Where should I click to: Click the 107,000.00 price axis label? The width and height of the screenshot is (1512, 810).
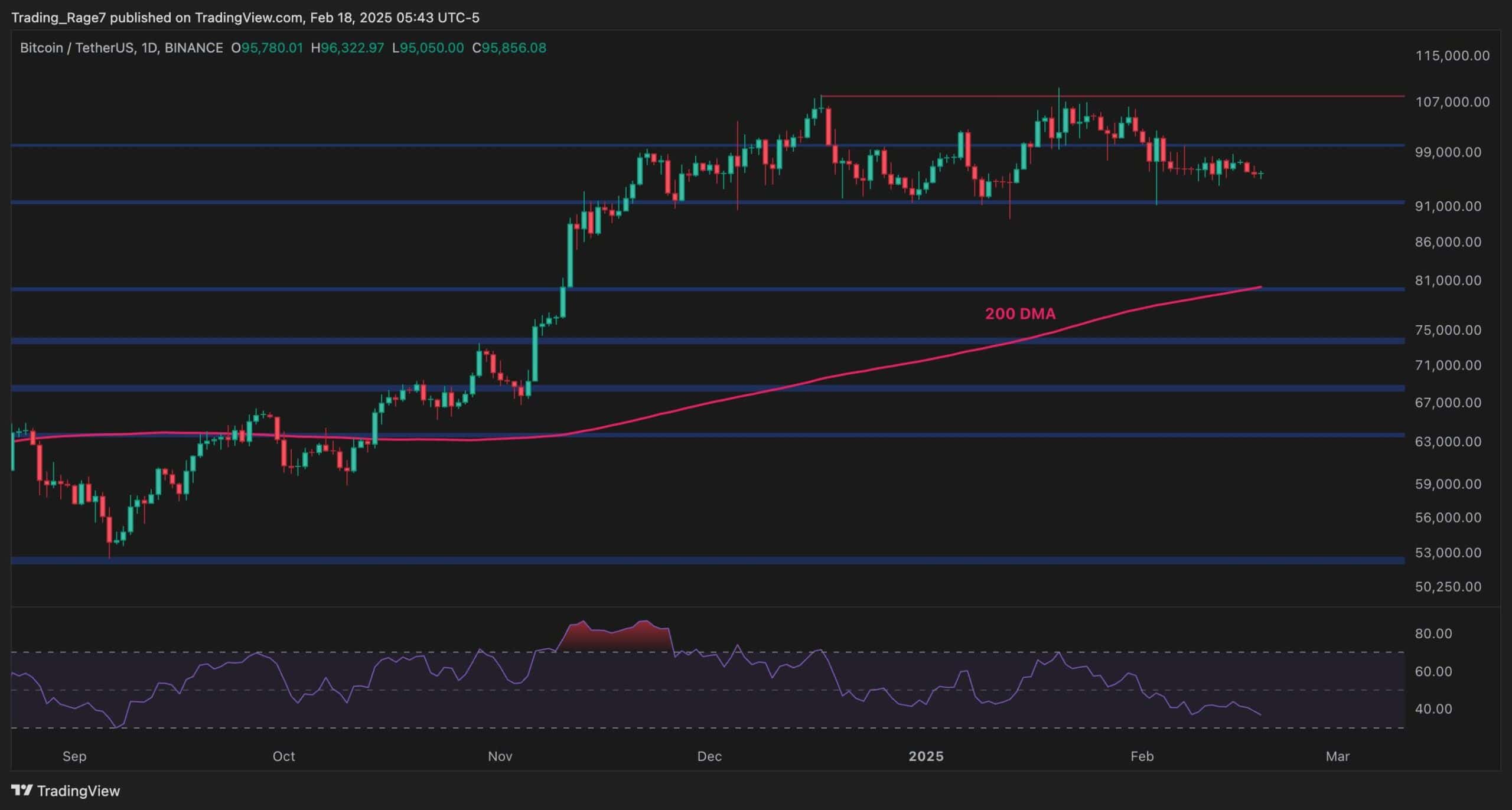click(1452, 102)
